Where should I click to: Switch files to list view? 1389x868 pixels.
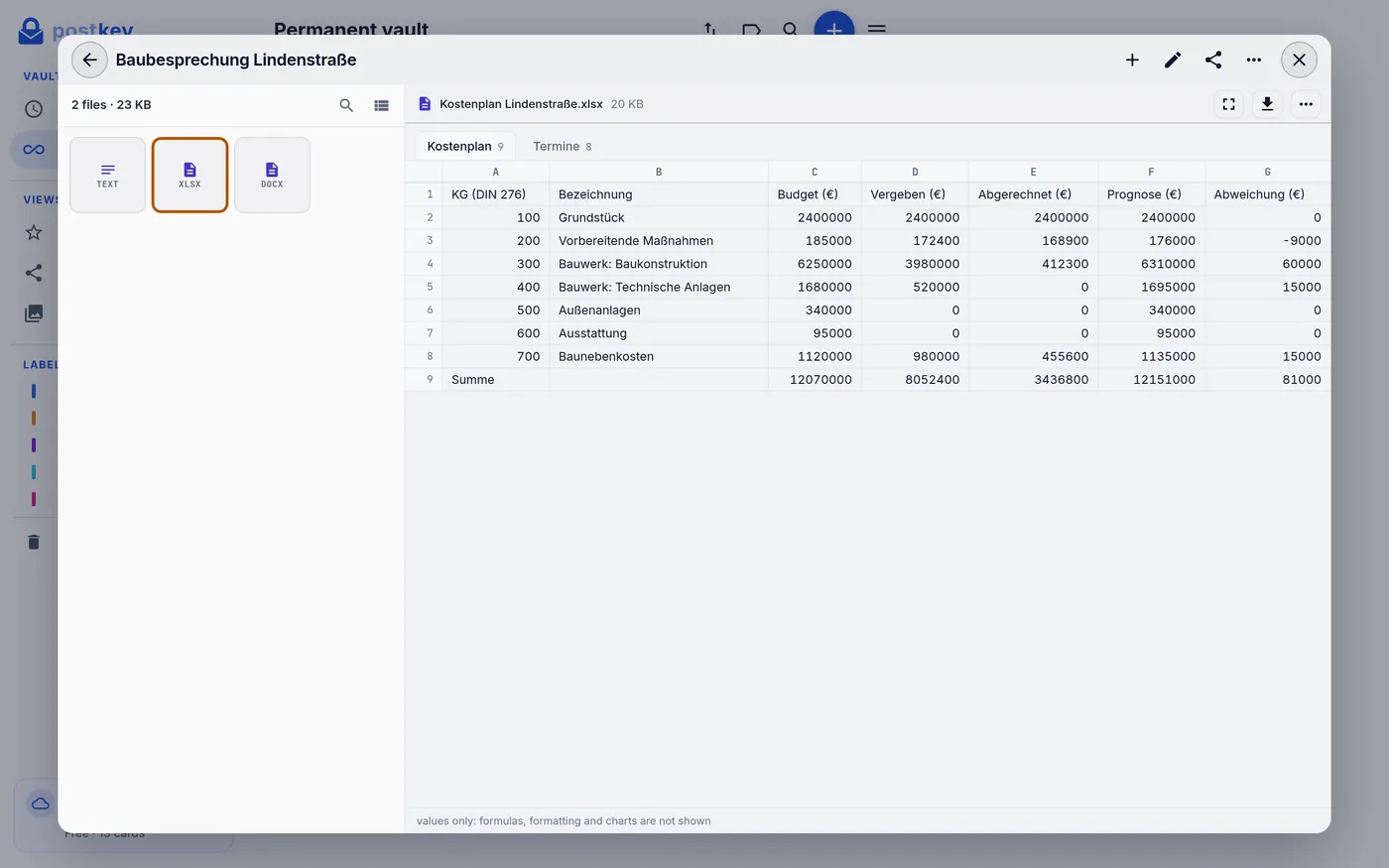tap(381, 105)
